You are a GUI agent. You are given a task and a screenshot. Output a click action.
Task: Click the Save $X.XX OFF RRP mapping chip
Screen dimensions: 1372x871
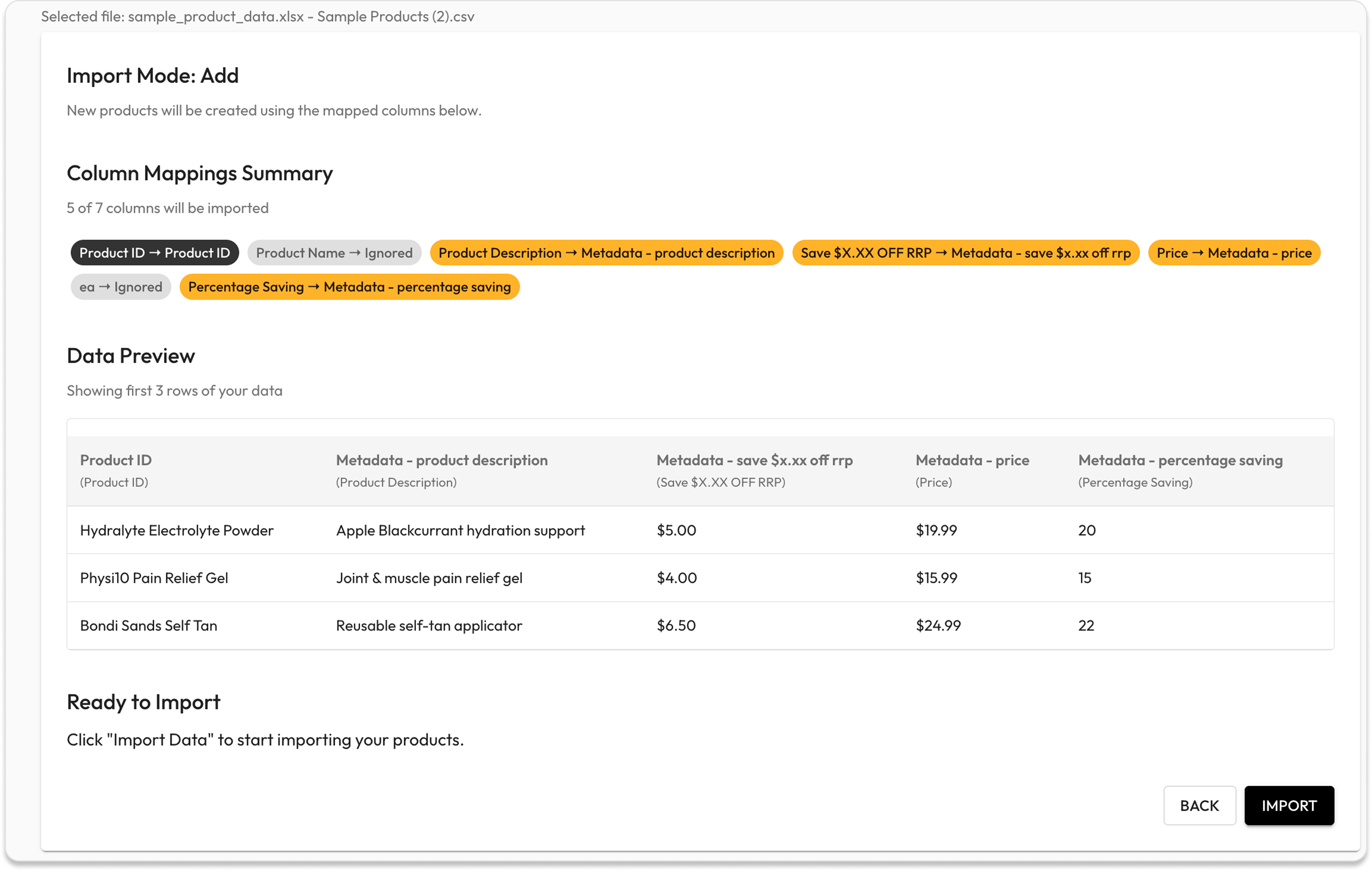965,253
